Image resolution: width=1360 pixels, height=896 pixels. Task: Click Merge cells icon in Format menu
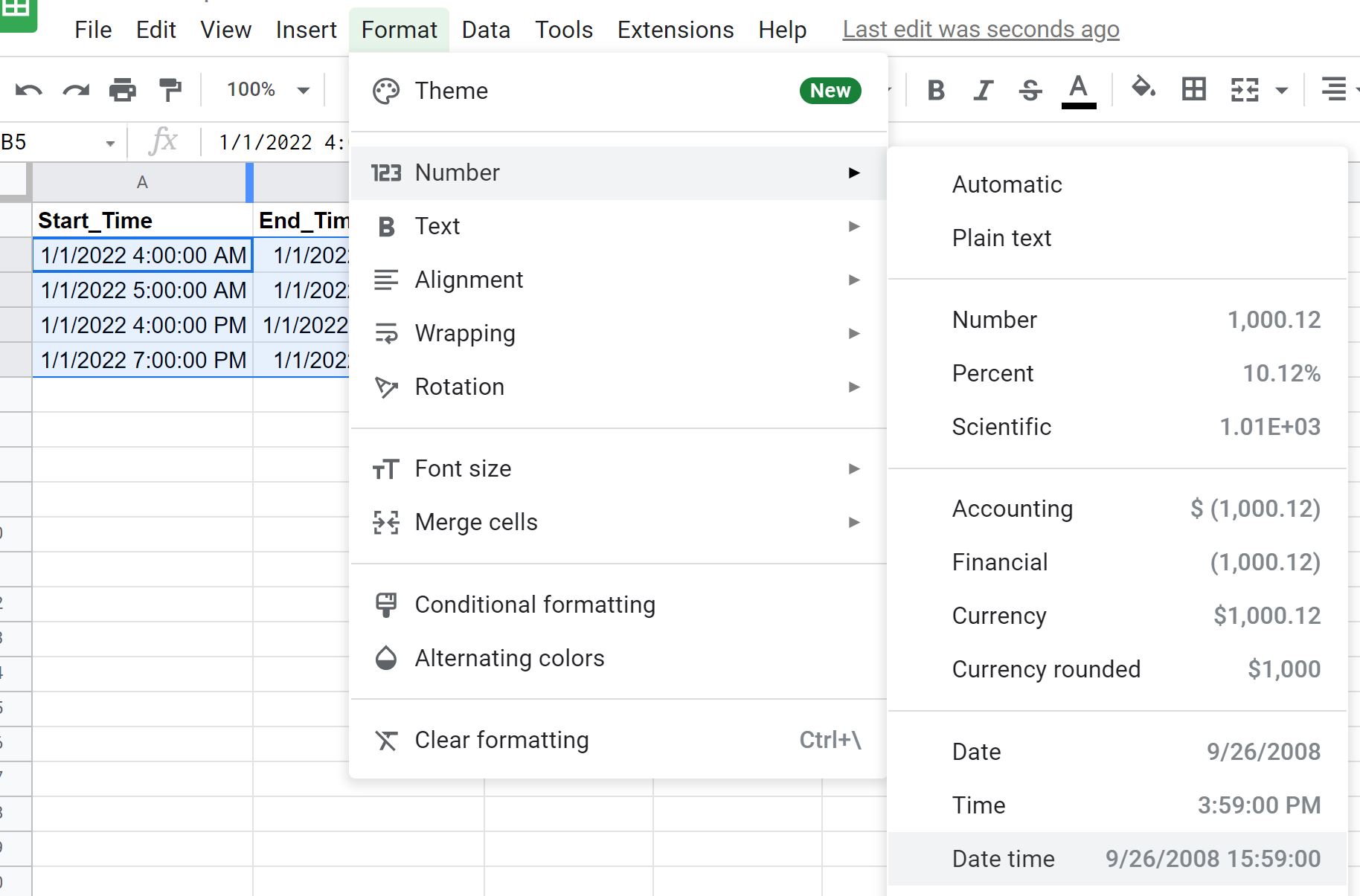[386, 523]
